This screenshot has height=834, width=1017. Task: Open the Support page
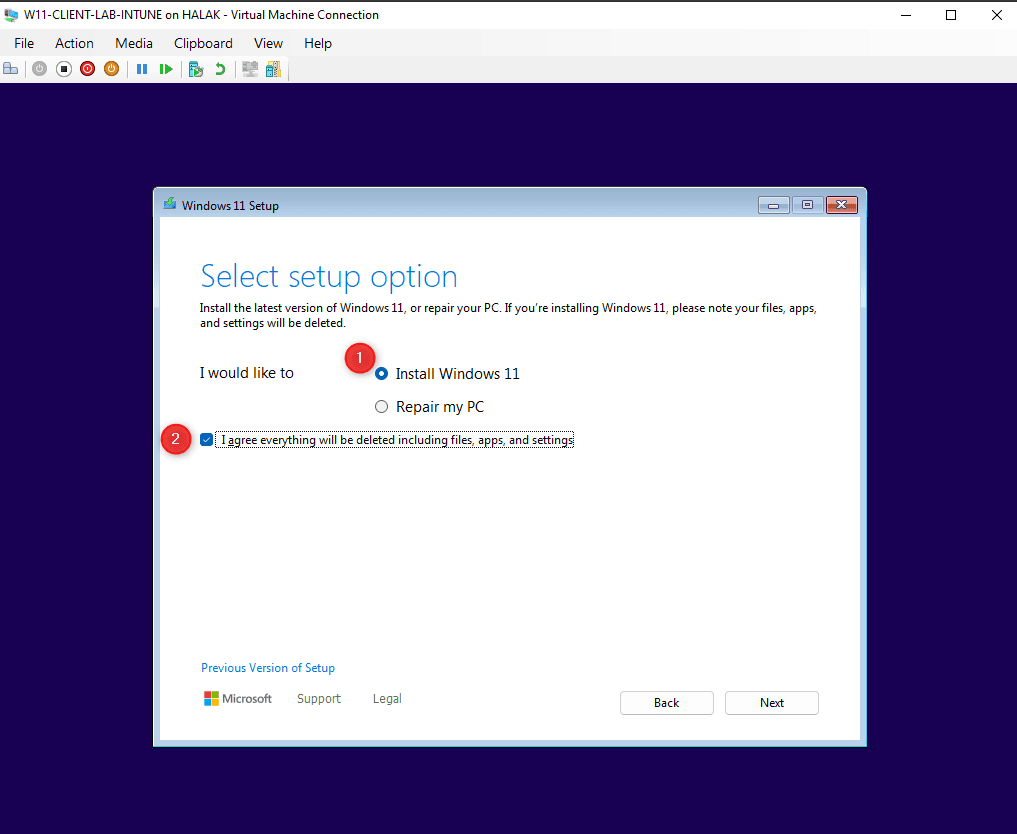318,698
